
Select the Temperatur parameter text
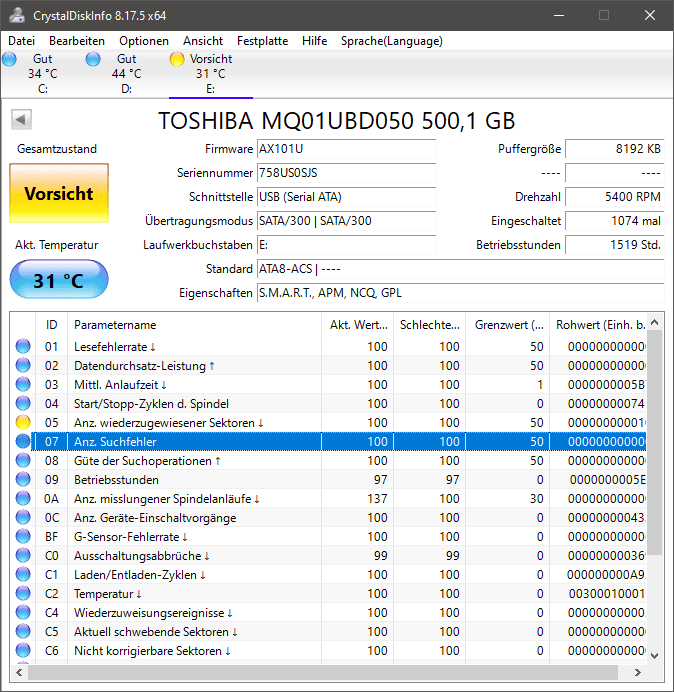(108, 594)
